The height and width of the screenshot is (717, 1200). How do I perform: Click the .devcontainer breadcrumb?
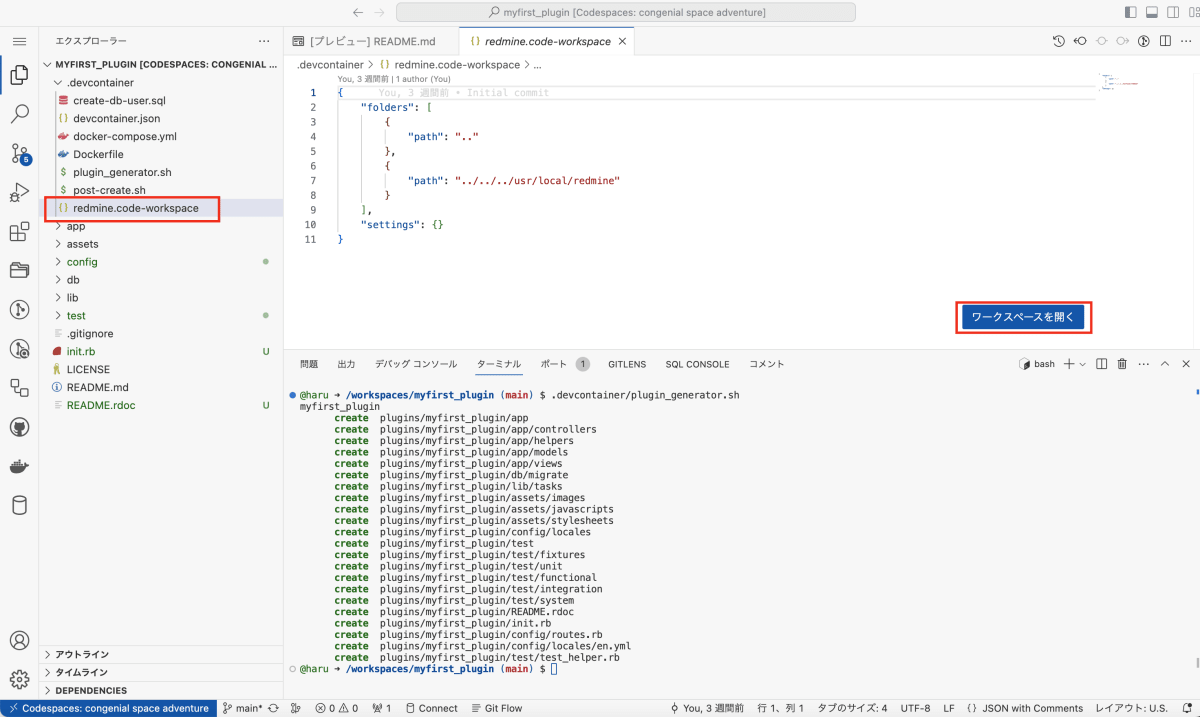tap(330, 64)
